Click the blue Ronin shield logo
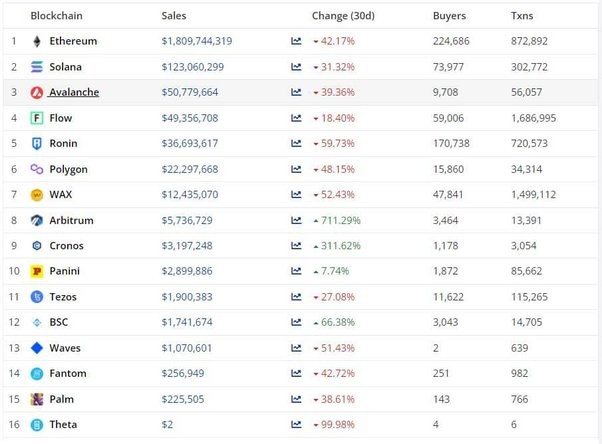 37,144
